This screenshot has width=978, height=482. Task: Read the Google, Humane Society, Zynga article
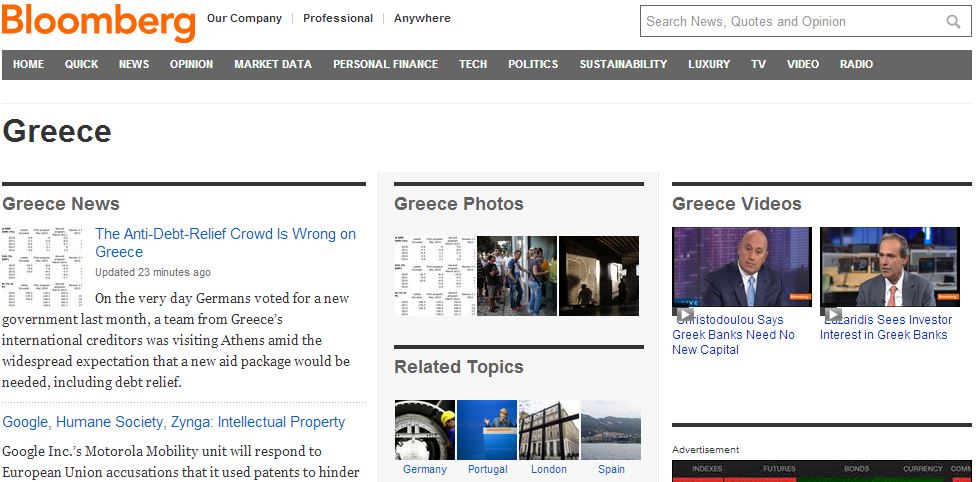pyautogui.click(x=174, y=422)
